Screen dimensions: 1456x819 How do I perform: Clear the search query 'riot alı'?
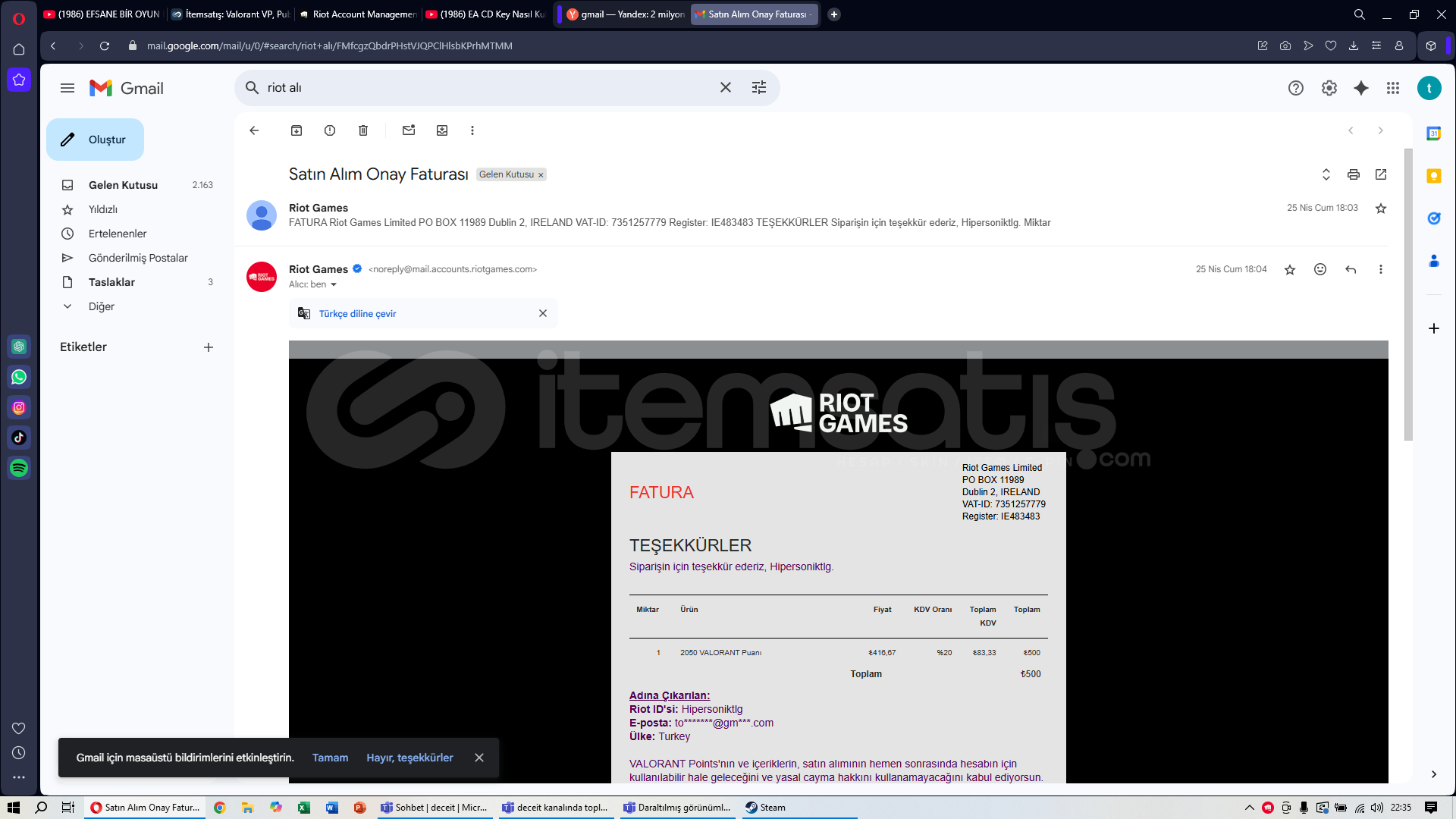click(726, 88)
